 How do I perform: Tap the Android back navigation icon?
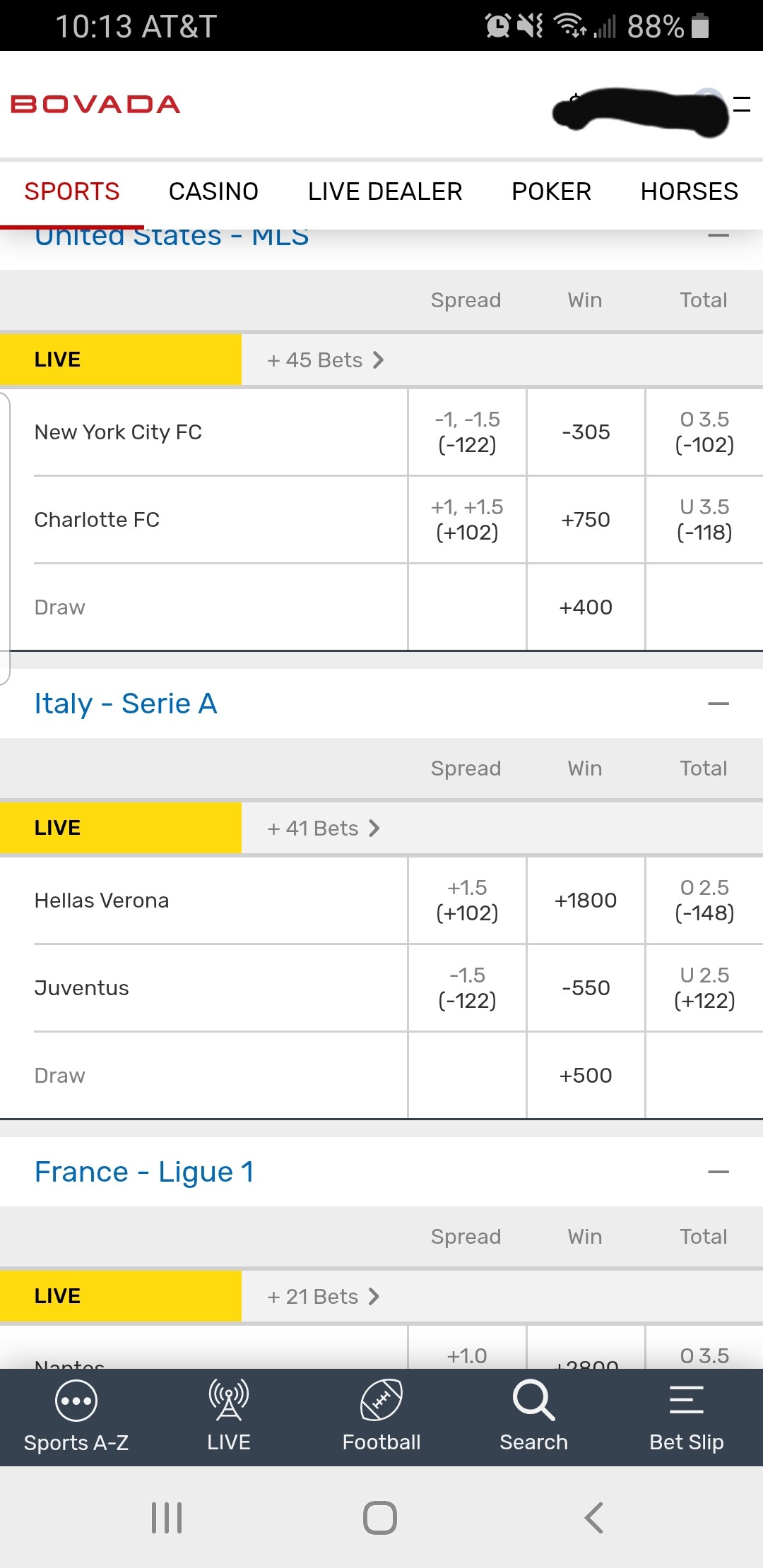[x=594, y=1518]
